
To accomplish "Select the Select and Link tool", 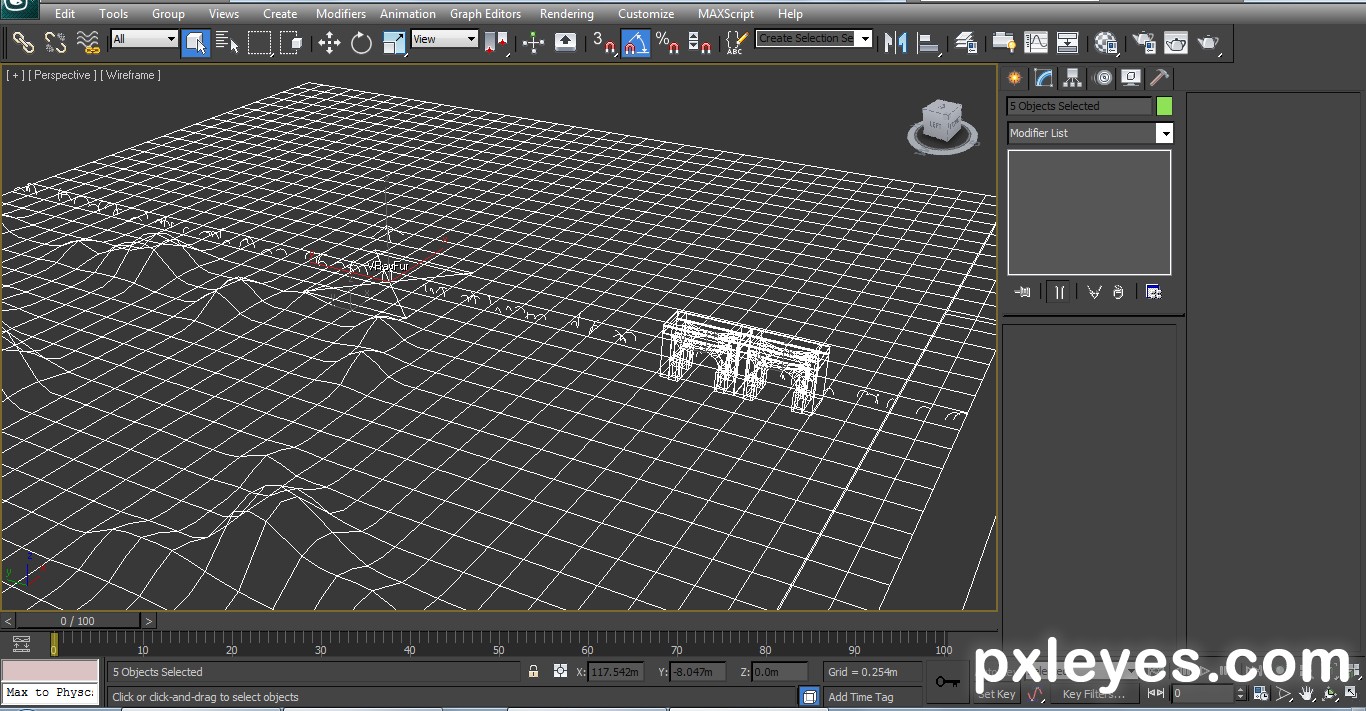I will coord(23,42).
